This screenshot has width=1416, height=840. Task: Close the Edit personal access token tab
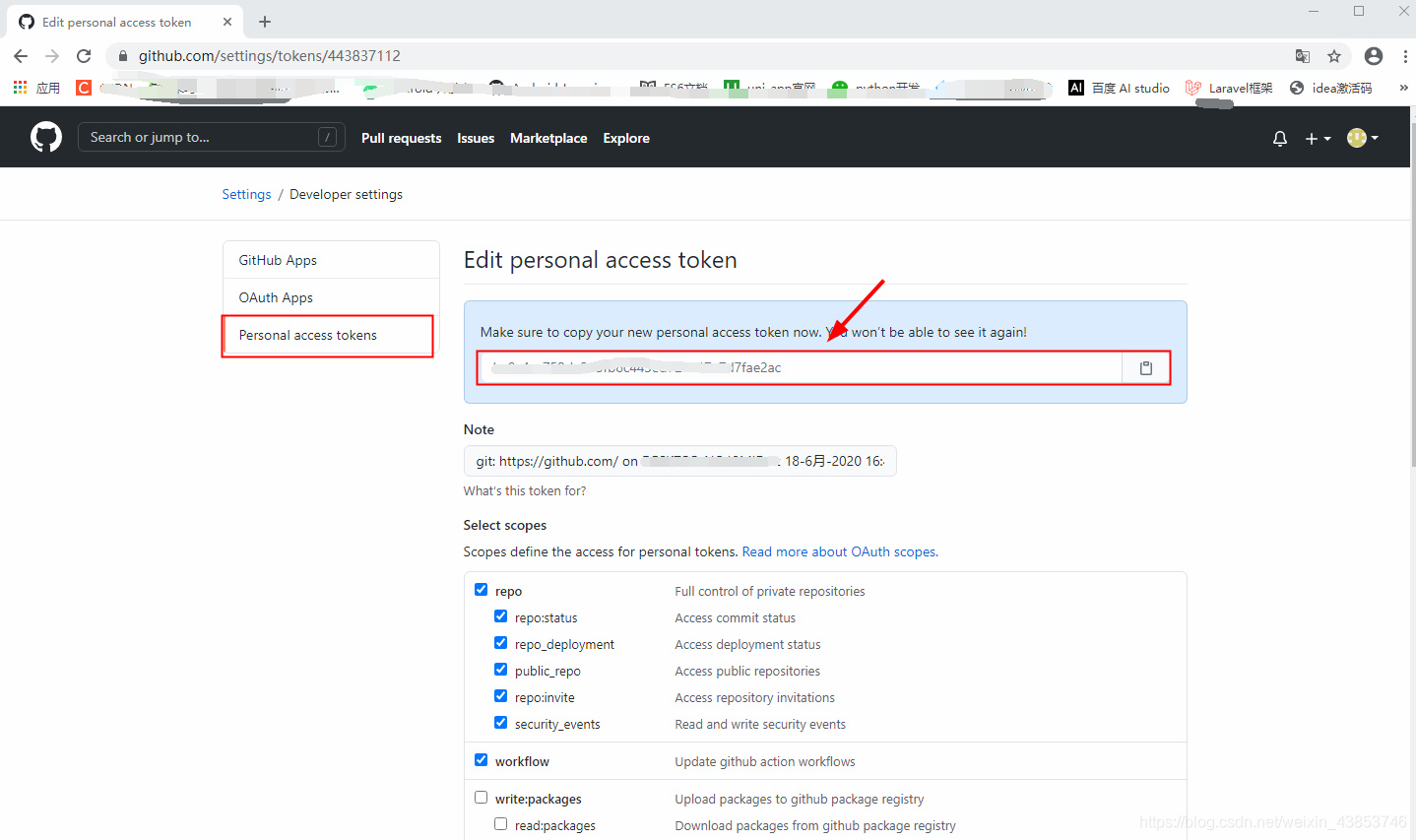point(227,22)
